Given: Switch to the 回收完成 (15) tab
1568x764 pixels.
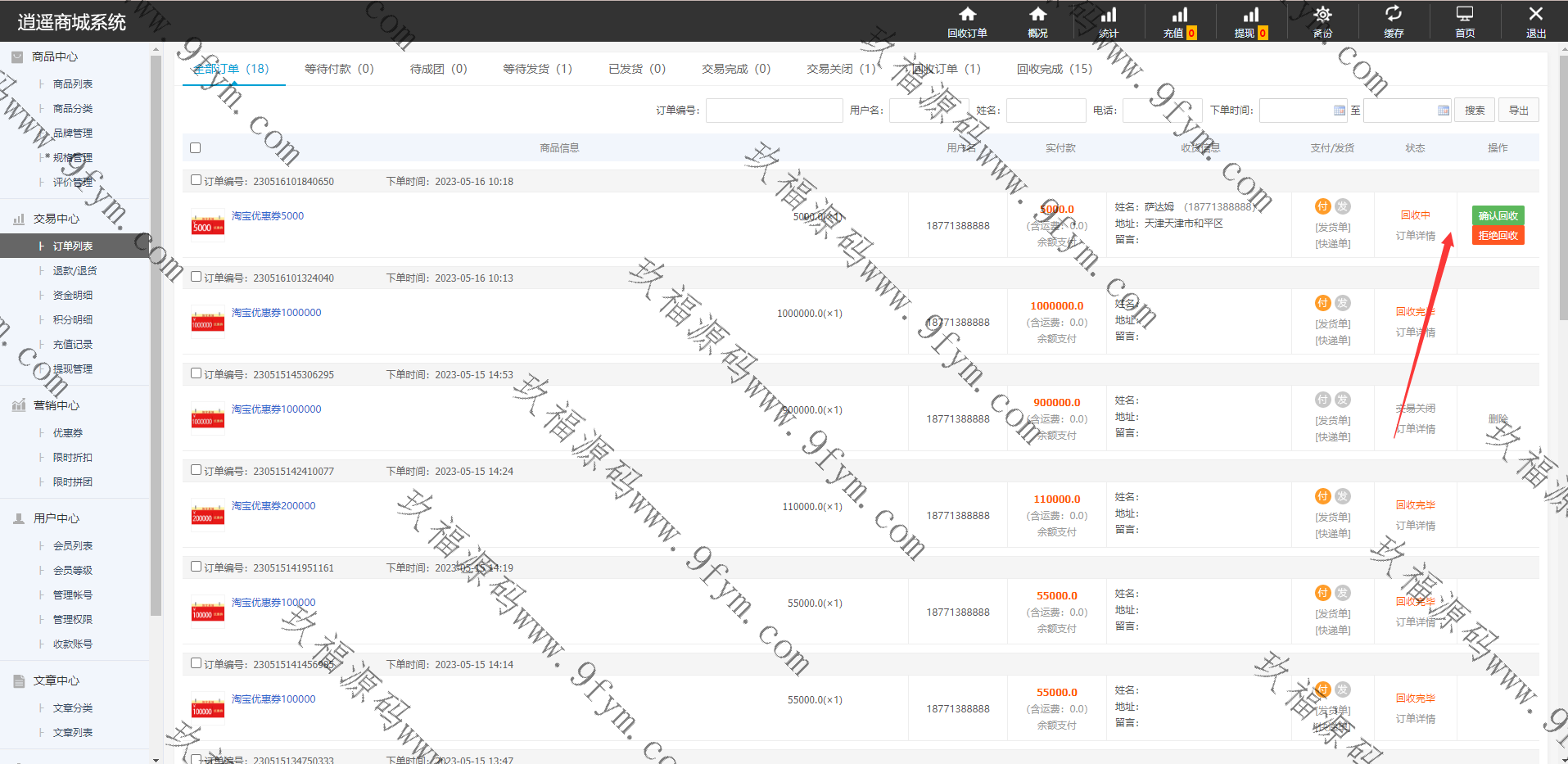Looking at the screenshot, I should tap(1054, 69).
